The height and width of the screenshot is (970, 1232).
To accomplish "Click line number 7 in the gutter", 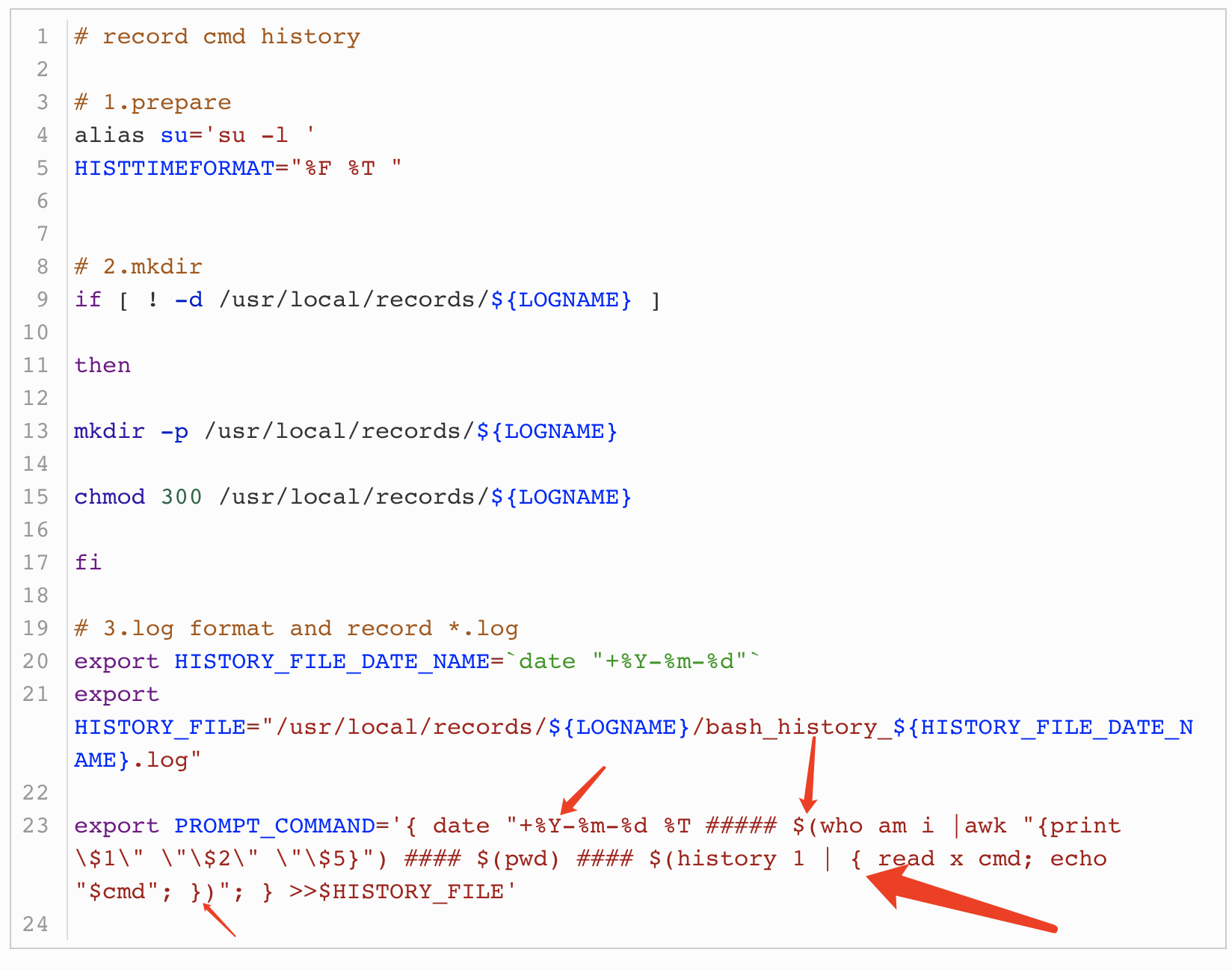I will click(43, 234).
